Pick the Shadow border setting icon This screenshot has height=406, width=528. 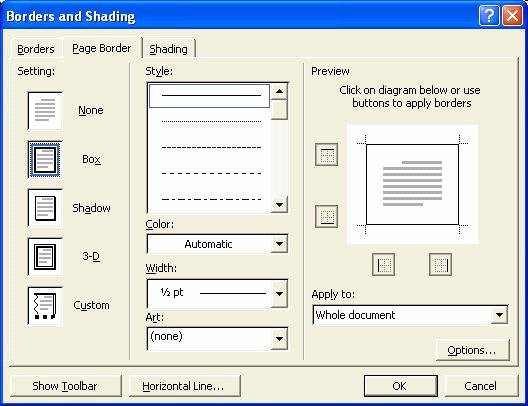(x=45, y=208)
